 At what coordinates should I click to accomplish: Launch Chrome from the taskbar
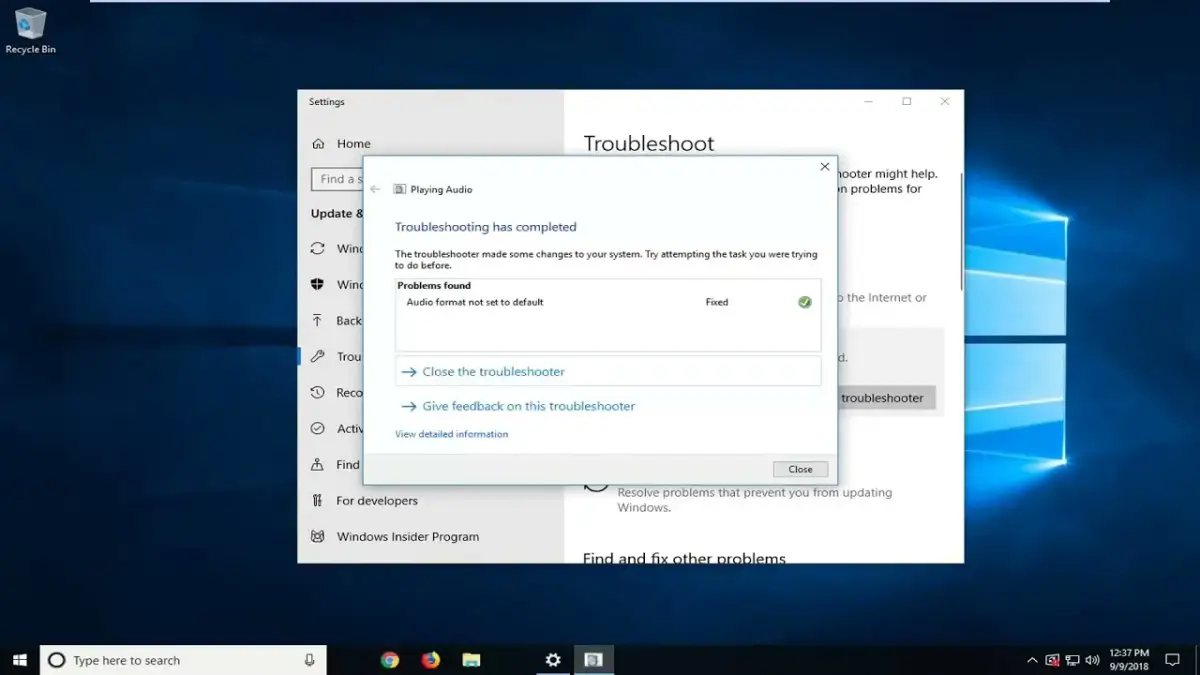(389, 660)
